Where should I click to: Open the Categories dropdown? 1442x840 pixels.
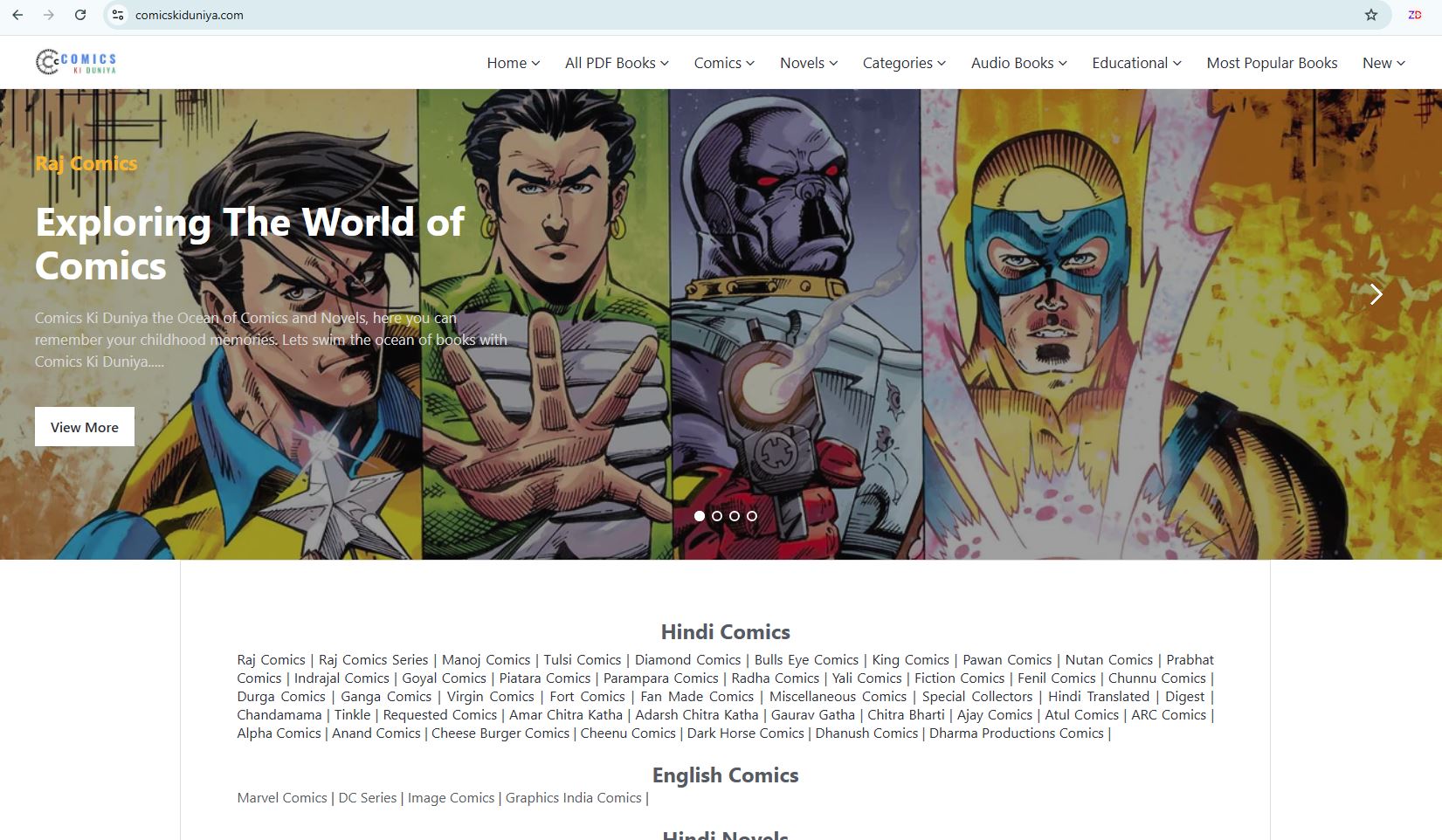point(903,63)
